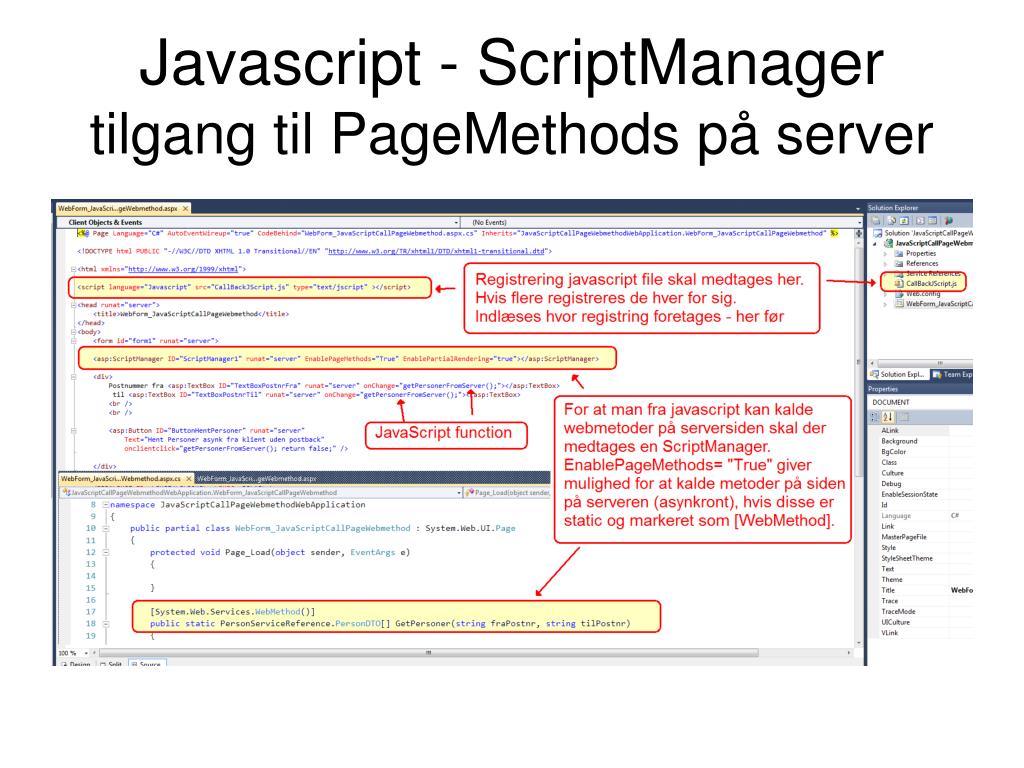Click the Properties folder icon in Solution Explorer

[x=899, y=253]
